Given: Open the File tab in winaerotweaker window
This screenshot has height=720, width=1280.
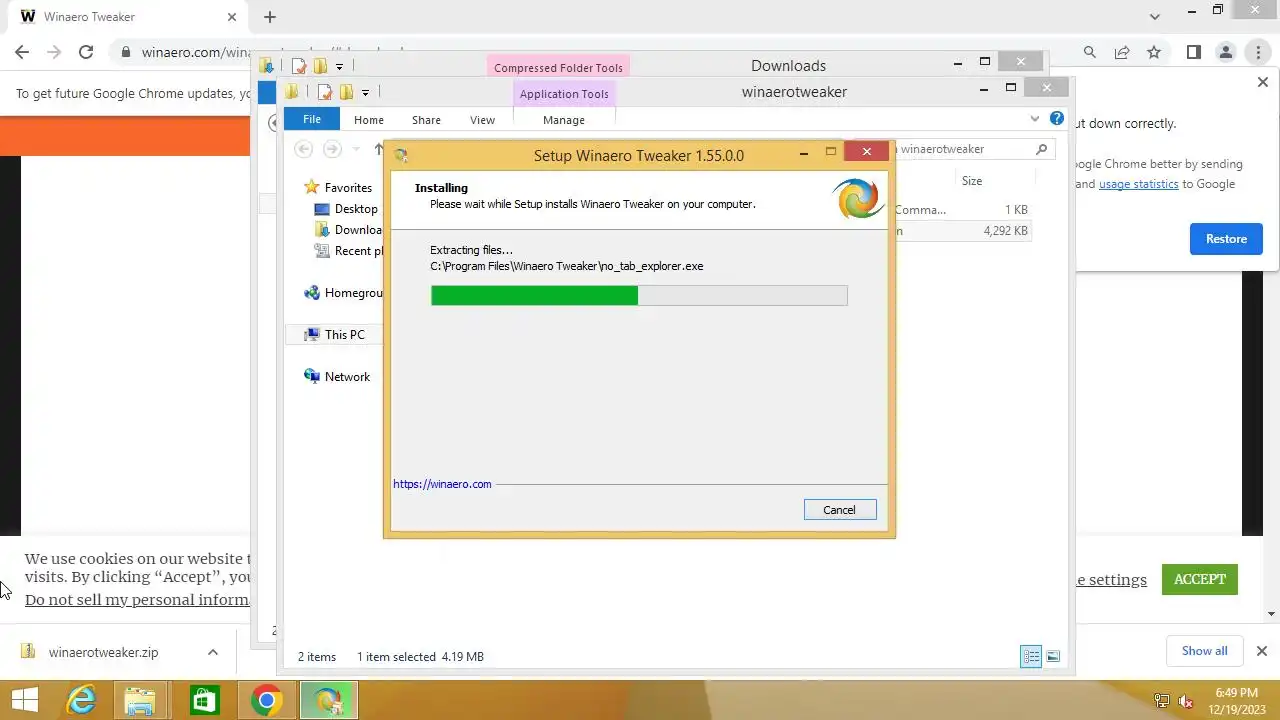Looking at the screenshot, I should pyautogui.click(x=312, y=119).
